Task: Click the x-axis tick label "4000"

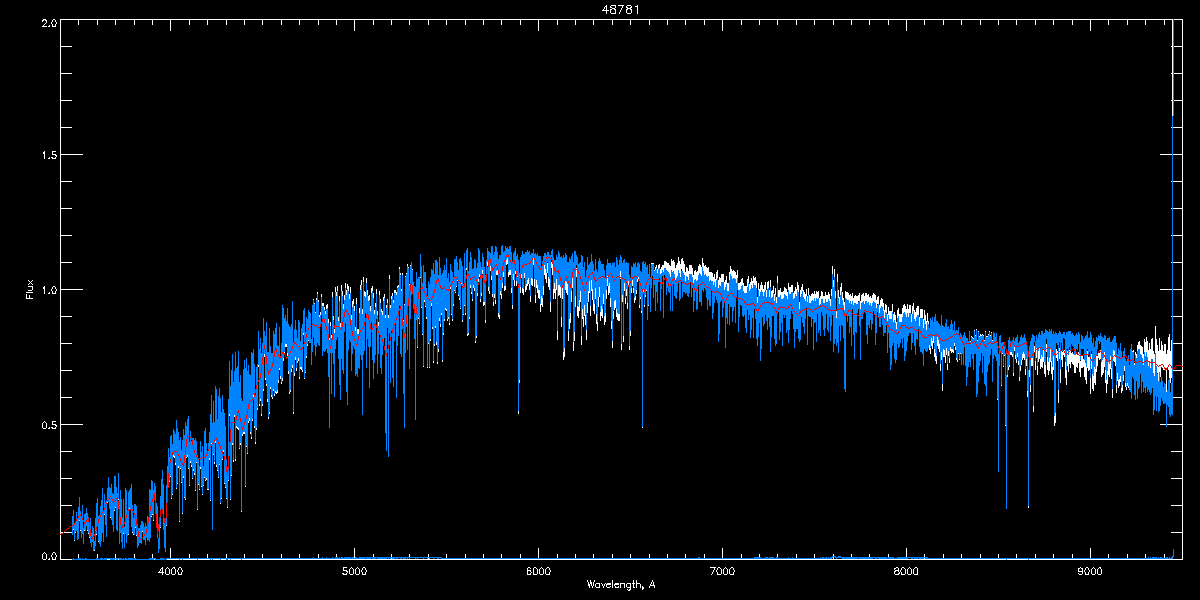Action: [170, 572]
